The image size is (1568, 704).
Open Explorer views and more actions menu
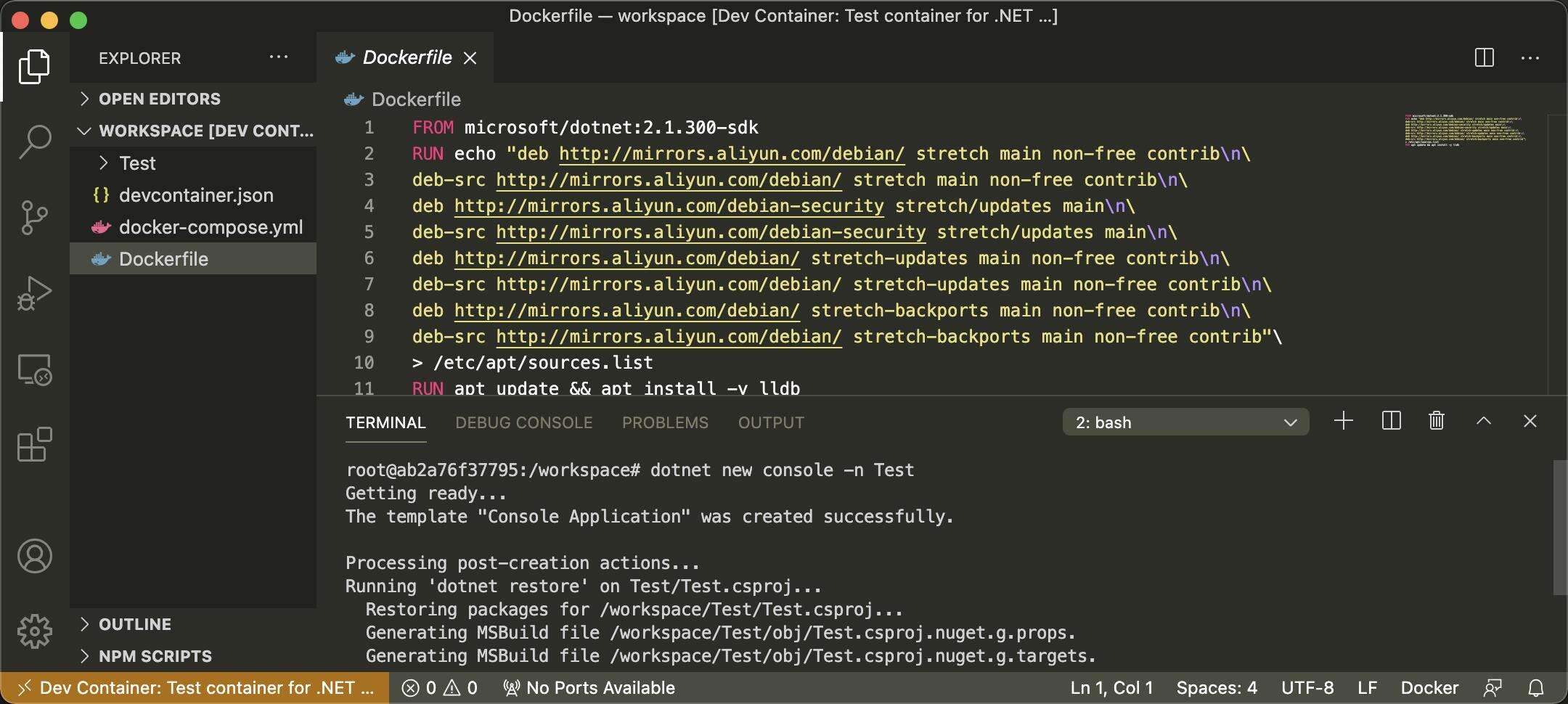click(279, 57)
